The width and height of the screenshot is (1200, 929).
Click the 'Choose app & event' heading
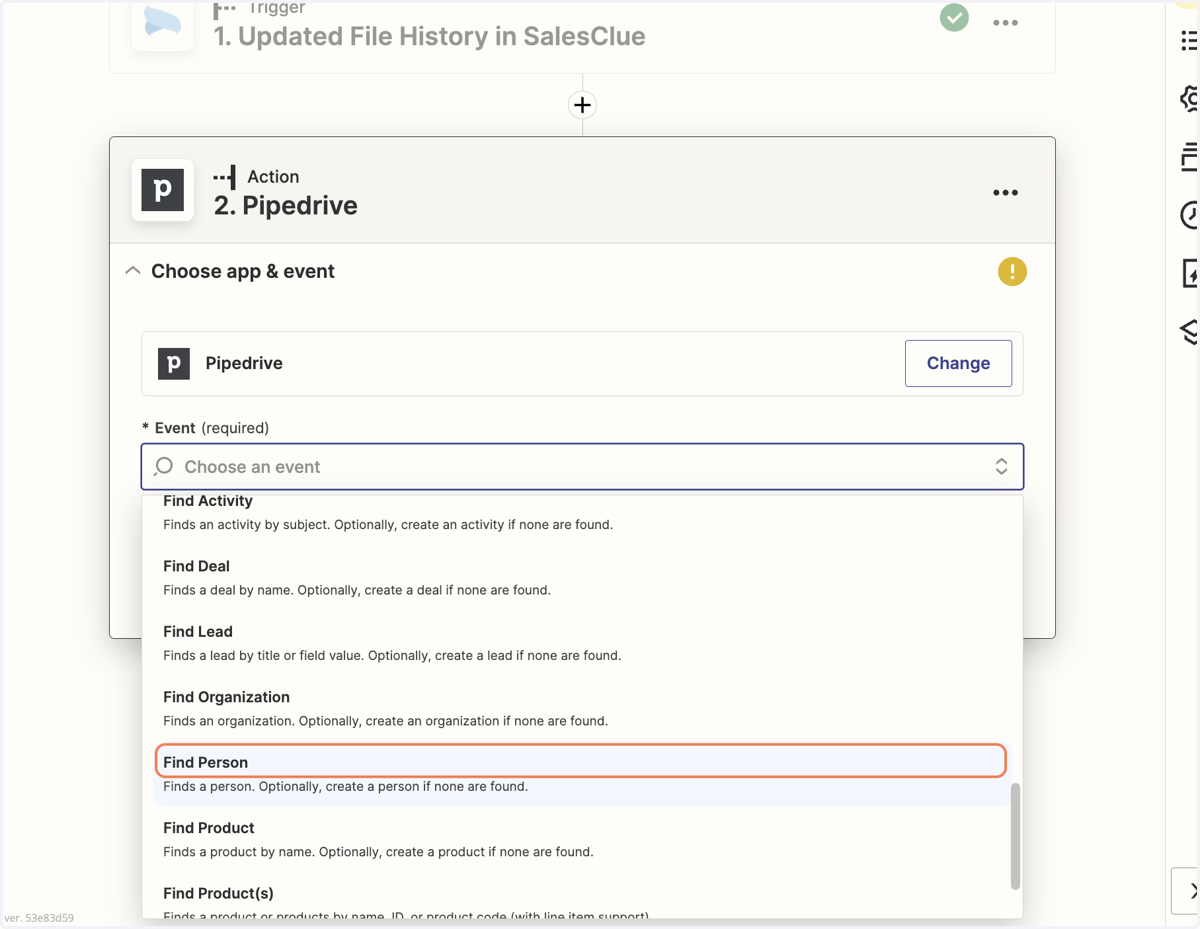pyautogui.click(x=243, y=271)
